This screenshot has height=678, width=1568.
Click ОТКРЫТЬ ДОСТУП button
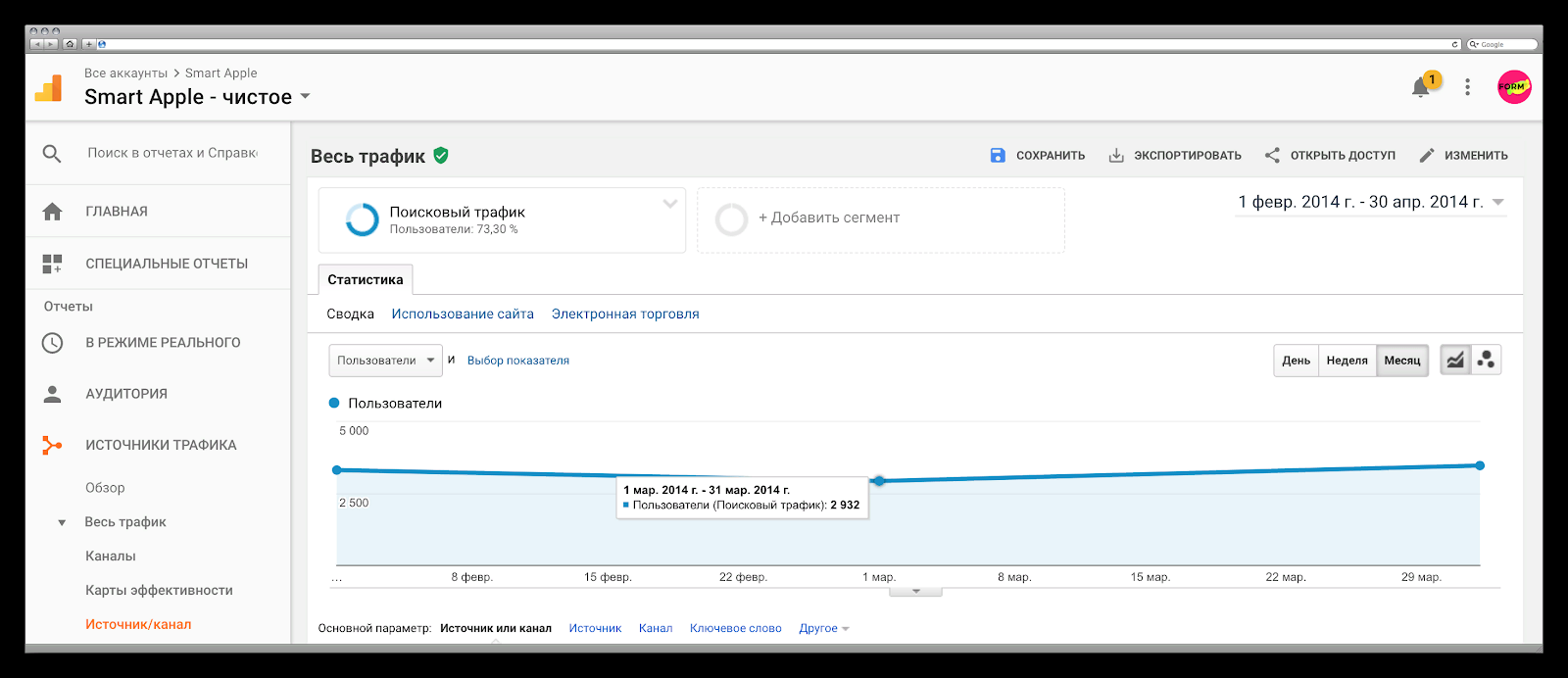1330,155
